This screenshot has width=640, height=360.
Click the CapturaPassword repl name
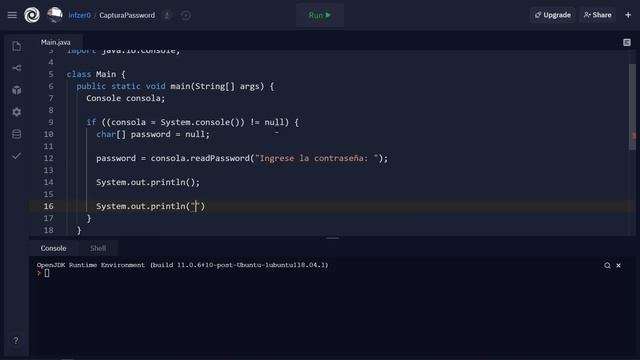(x=127, y=15)
